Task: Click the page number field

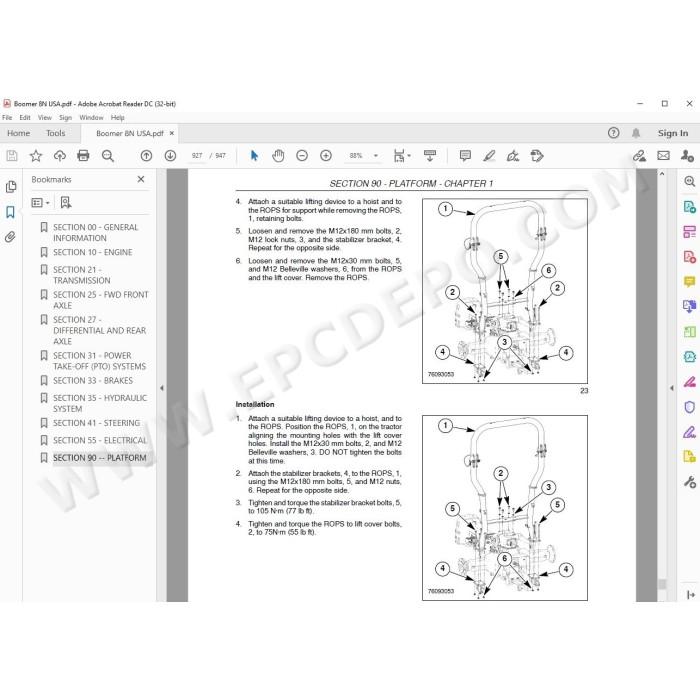Action: point(197,156)
